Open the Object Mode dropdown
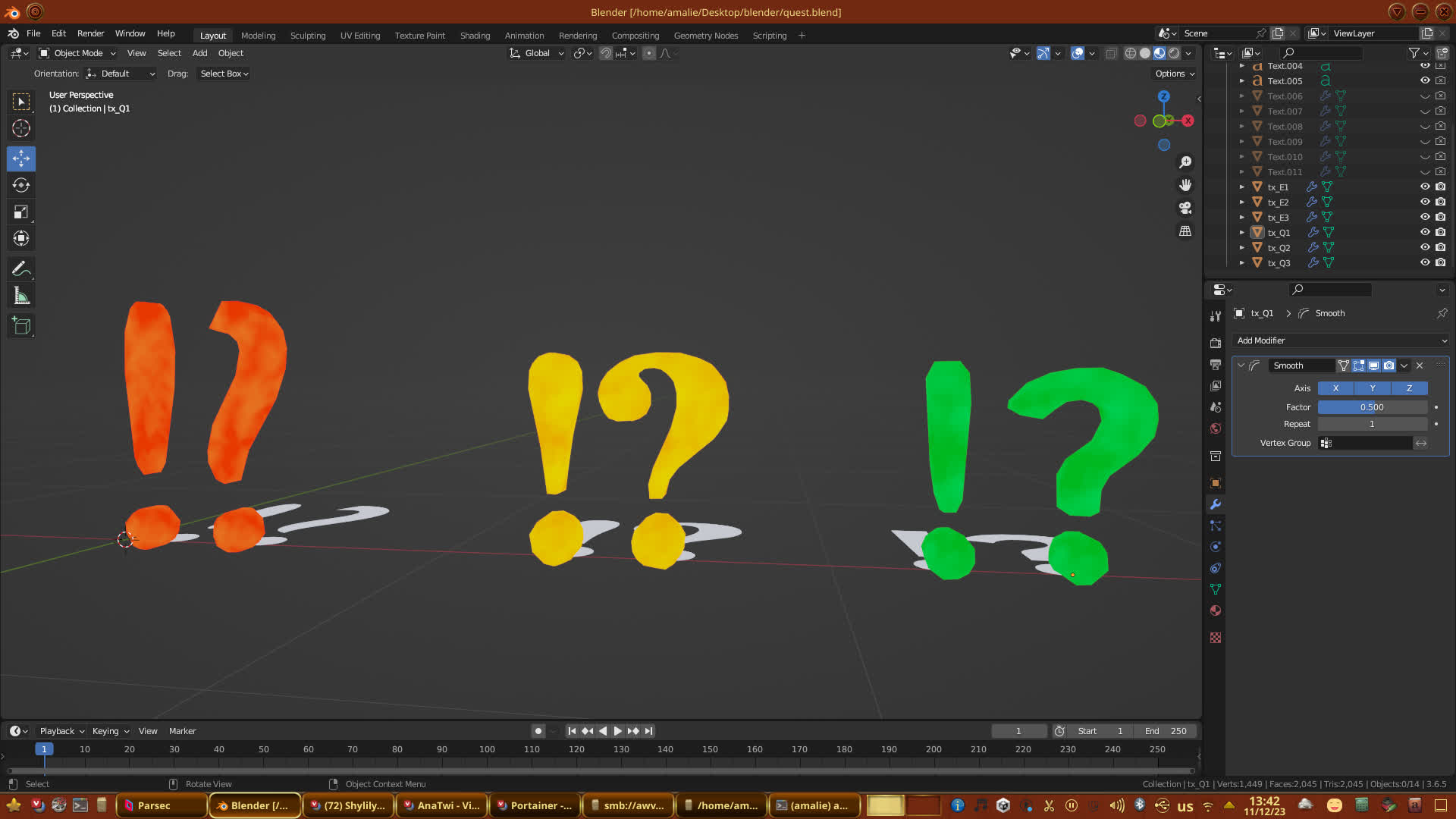Image resolution: width=1456 pixels, height=819 pixels. 77,53
